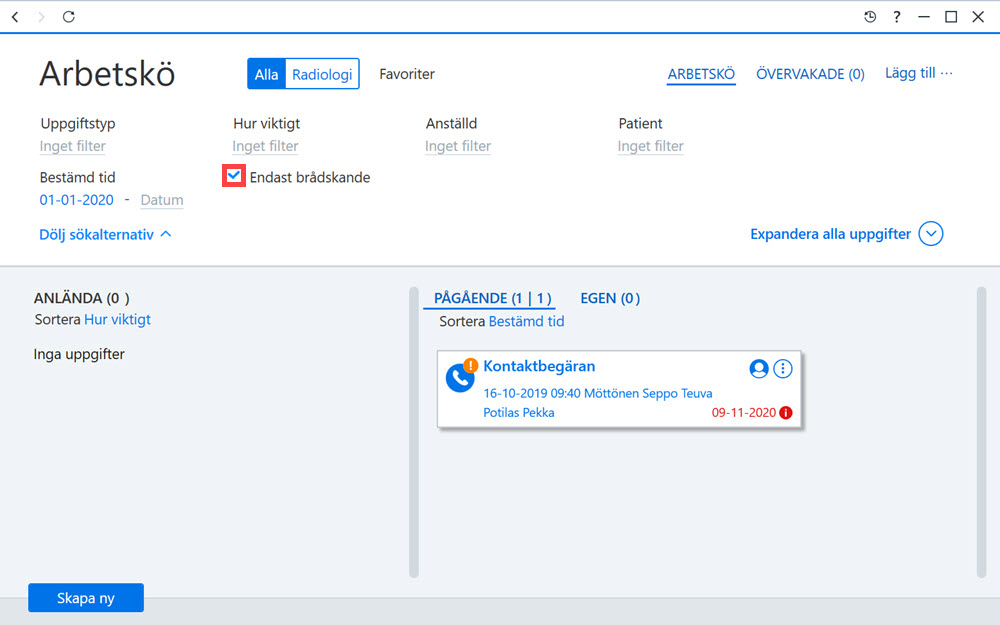The height and width of the screenshot is (625, 1000).
Task: Click the Skapa ny button
Action: click(x=86, y=598)
